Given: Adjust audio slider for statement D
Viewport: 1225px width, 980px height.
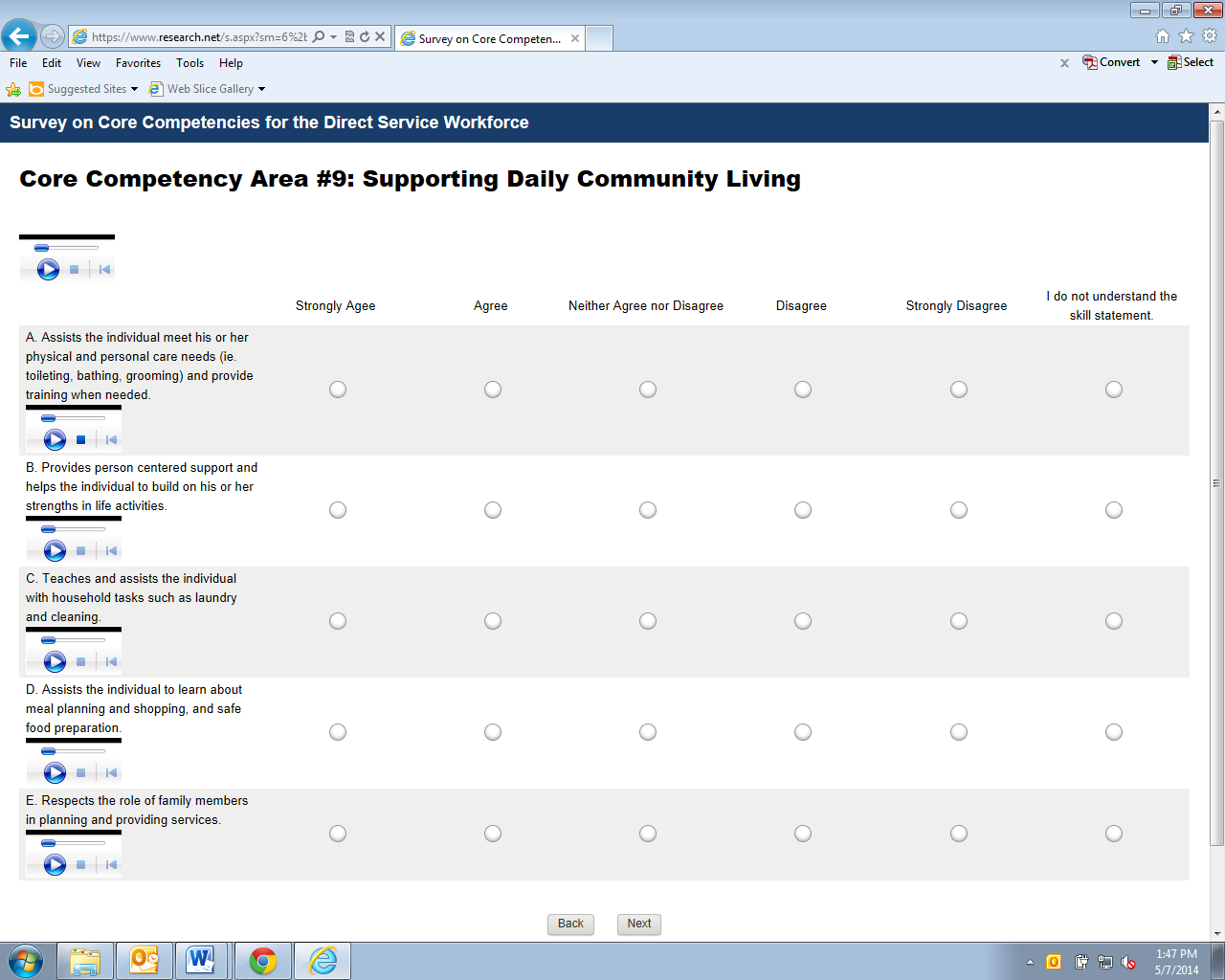Looking at the screenshot, I should click(49, 751).
